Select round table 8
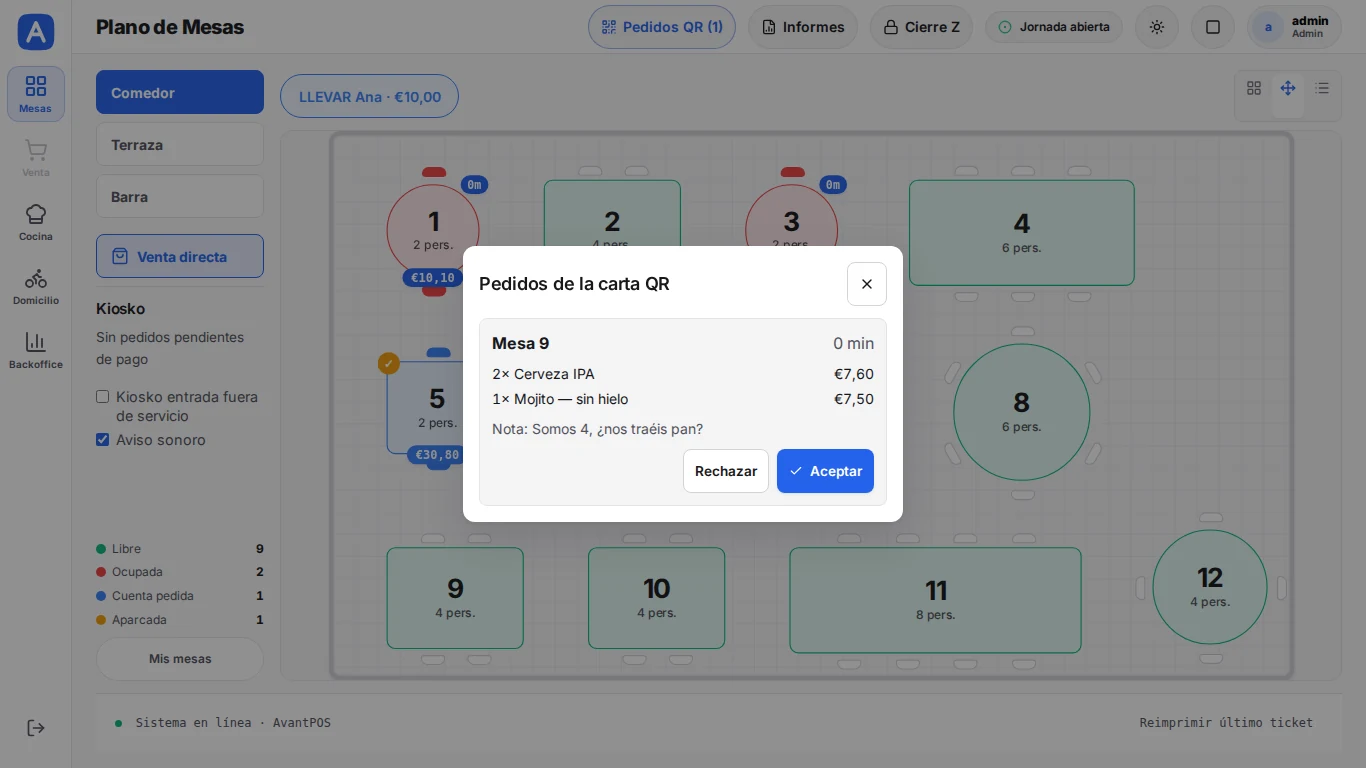The image size is (1366, 768). [1021, 412]
